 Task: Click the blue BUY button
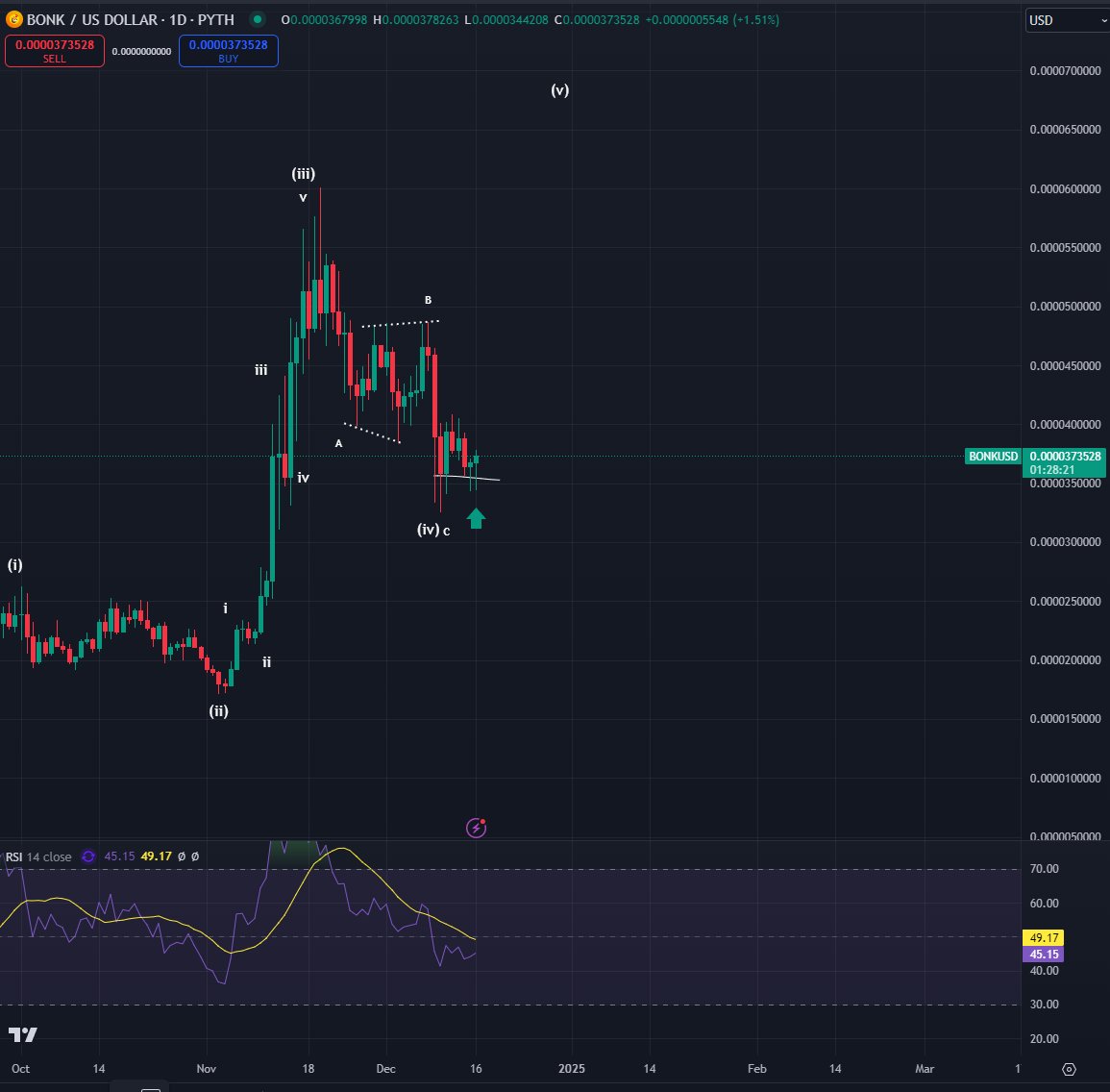click(x=228, y=51)
